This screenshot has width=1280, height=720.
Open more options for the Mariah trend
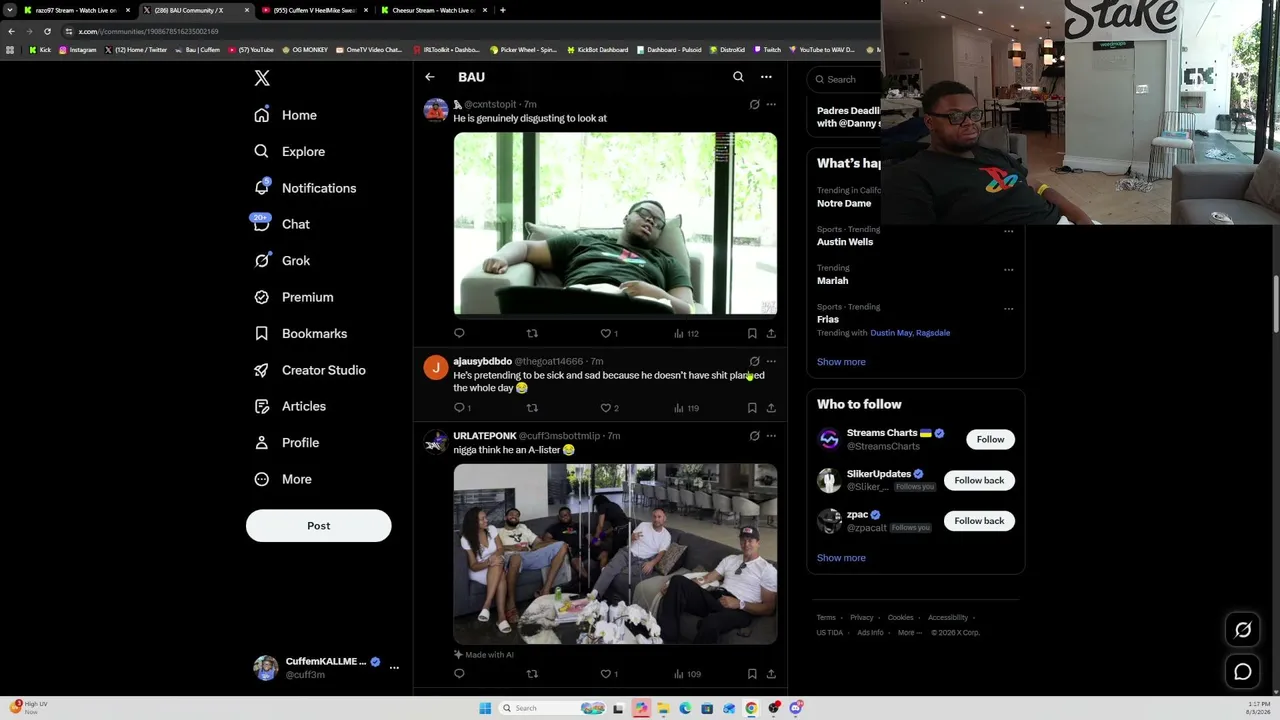coord(1008,269)
